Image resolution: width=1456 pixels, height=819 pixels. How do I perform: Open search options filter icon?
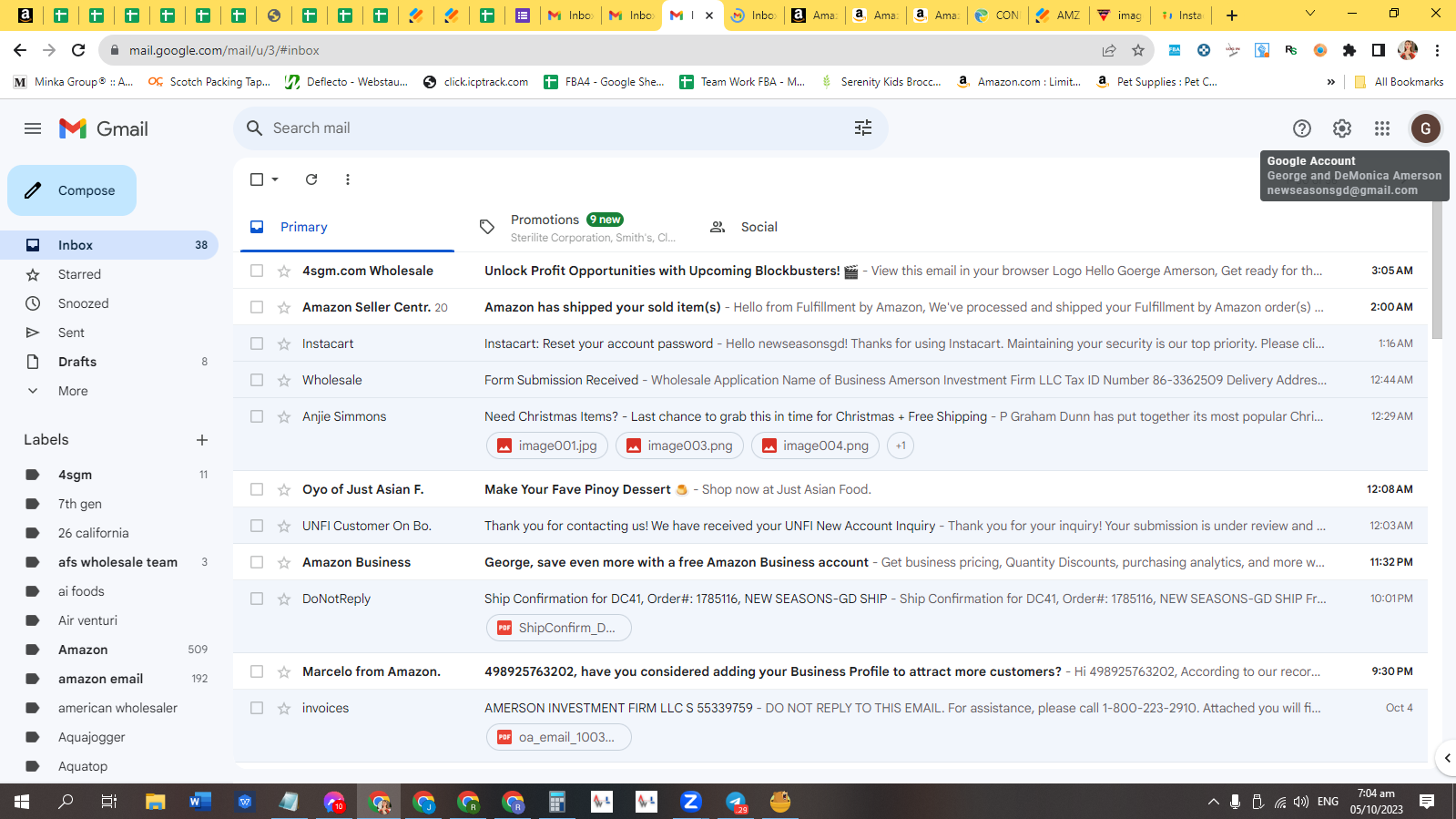(x=863, y=128)
